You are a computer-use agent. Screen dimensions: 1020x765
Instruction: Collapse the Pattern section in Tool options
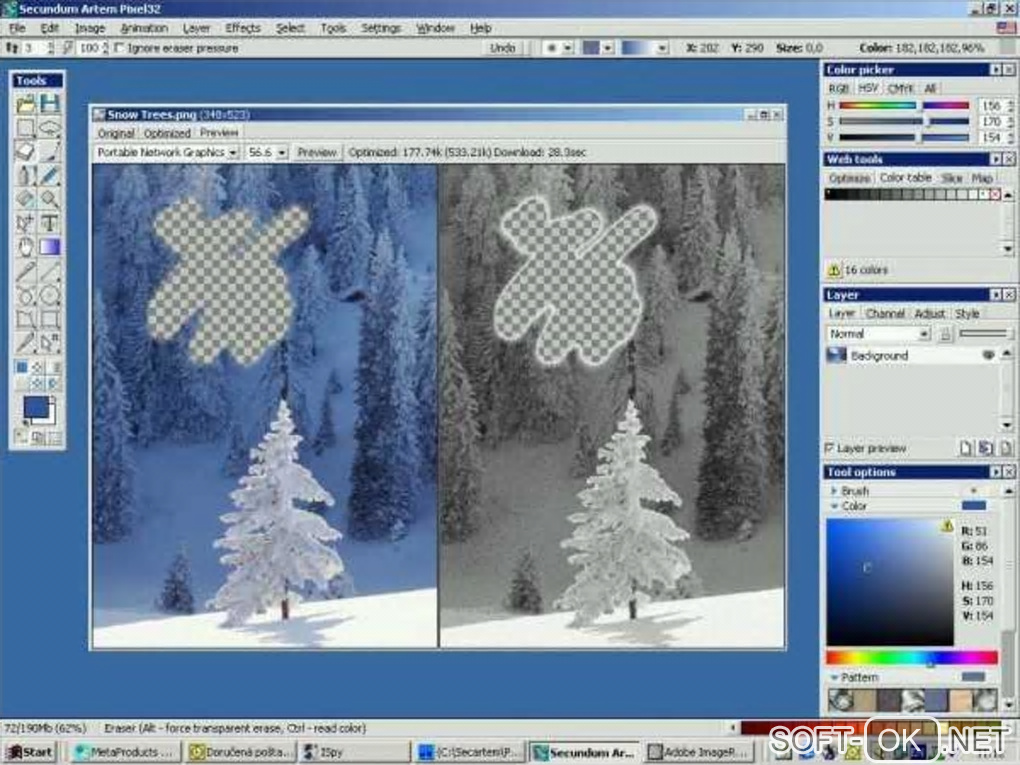[x=834, y=677]
